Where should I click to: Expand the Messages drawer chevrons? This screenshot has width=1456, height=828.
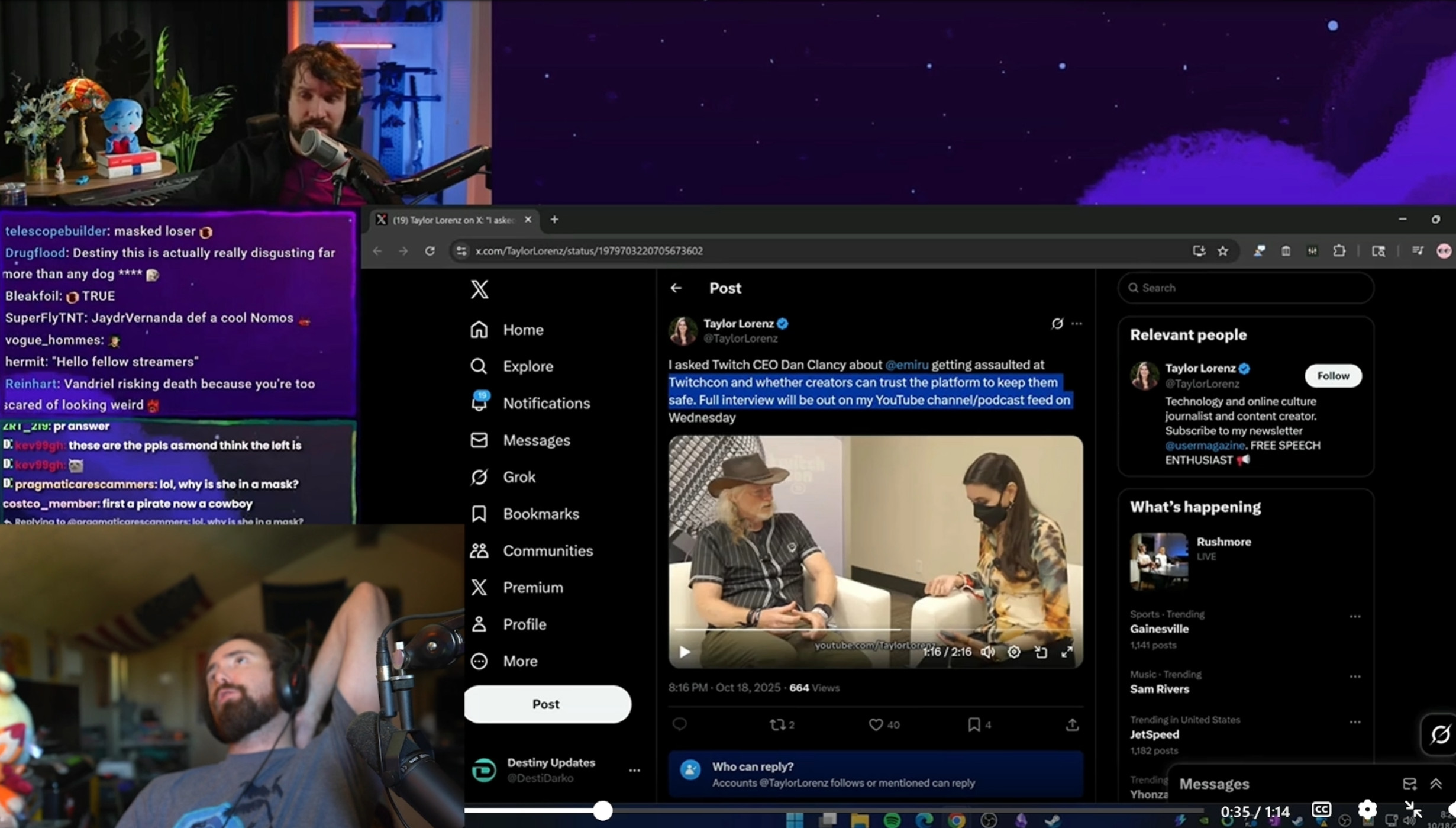1436,784
